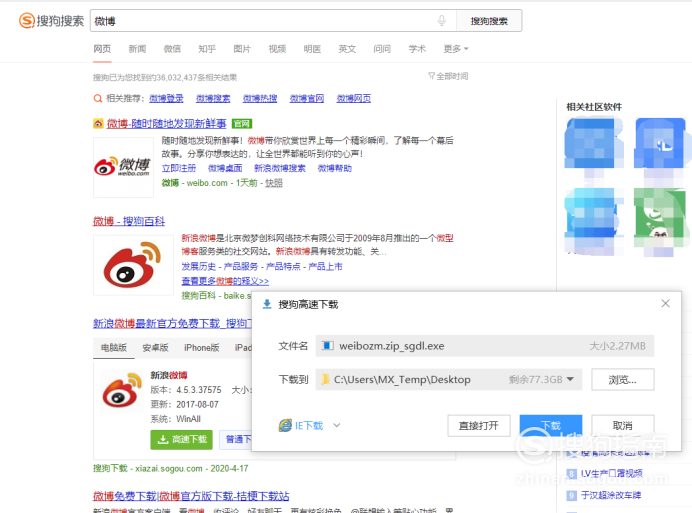The image size is (692, 513).
Task: Switch to the 问问 tab
Action: pos(382,49)
